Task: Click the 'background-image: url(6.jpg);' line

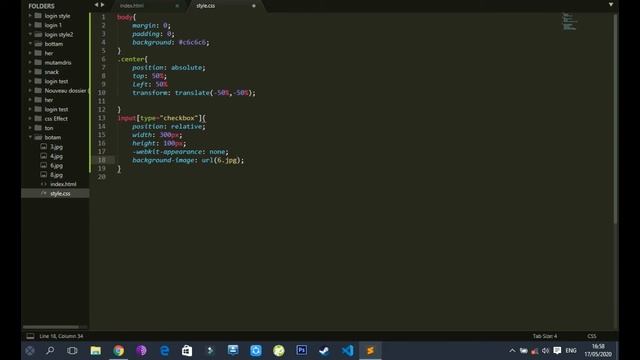Action: (188, 160)
